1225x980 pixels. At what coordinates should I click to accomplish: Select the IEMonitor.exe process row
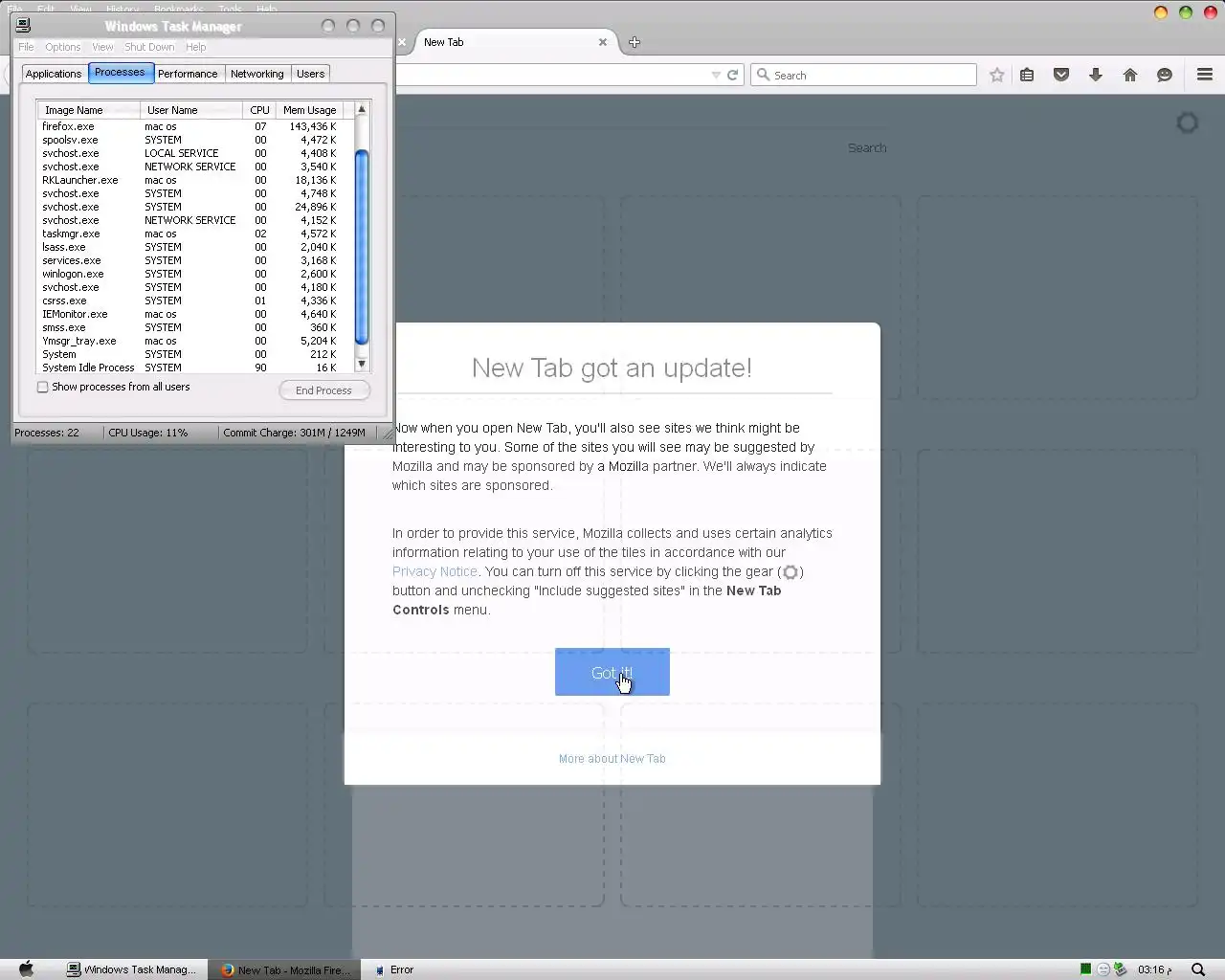[x=189, y=314]
